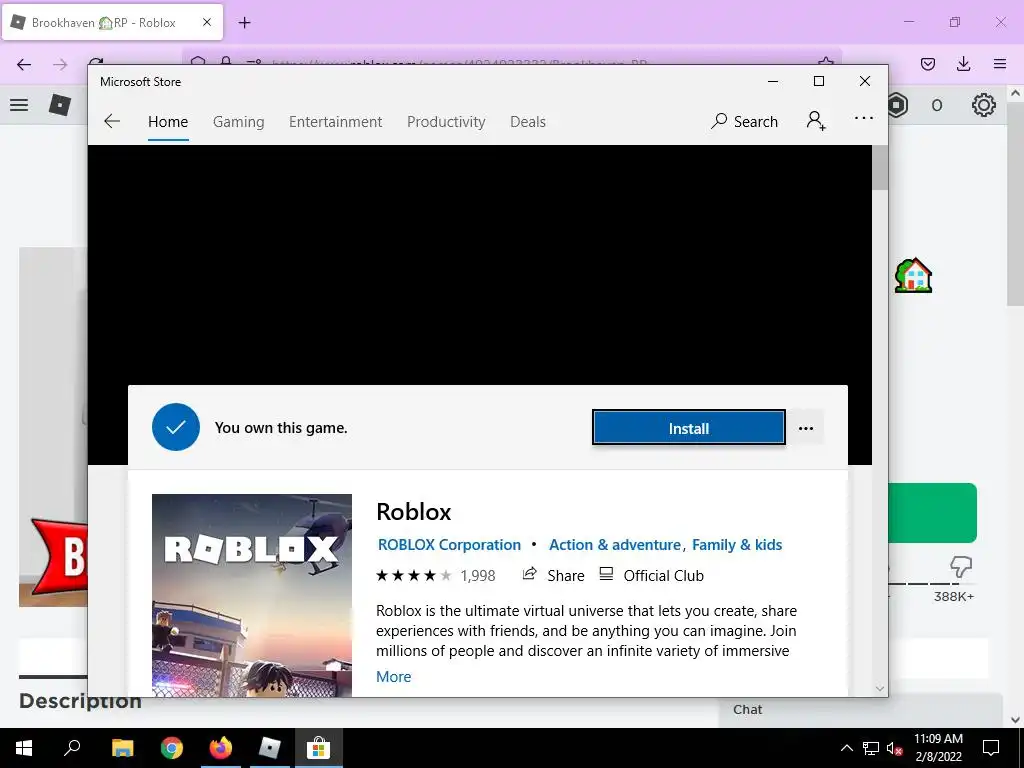This screenshot has height=768, width=1024.
Task: Open the Deals tab
Action: point(528,121)
